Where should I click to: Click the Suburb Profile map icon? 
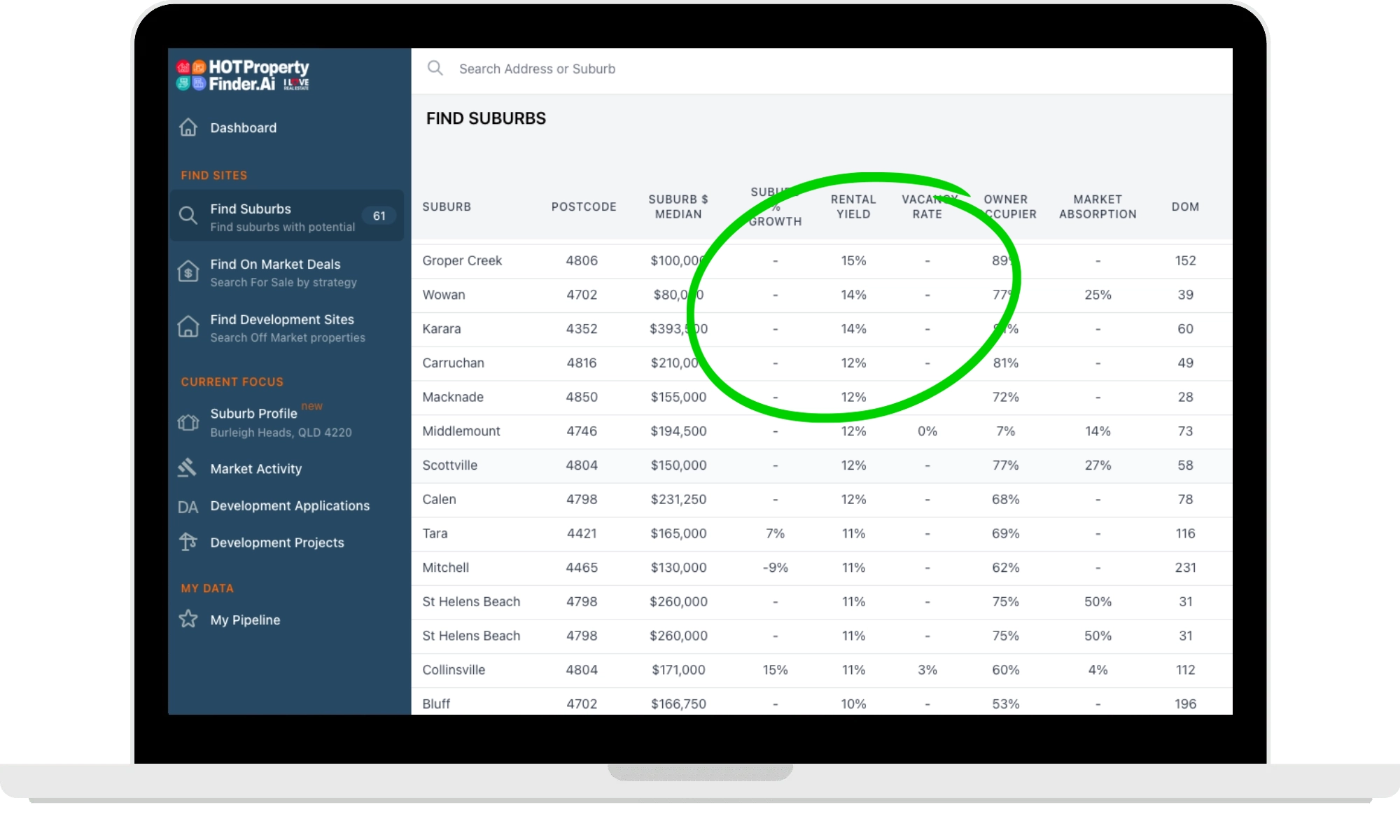[188, 422]
